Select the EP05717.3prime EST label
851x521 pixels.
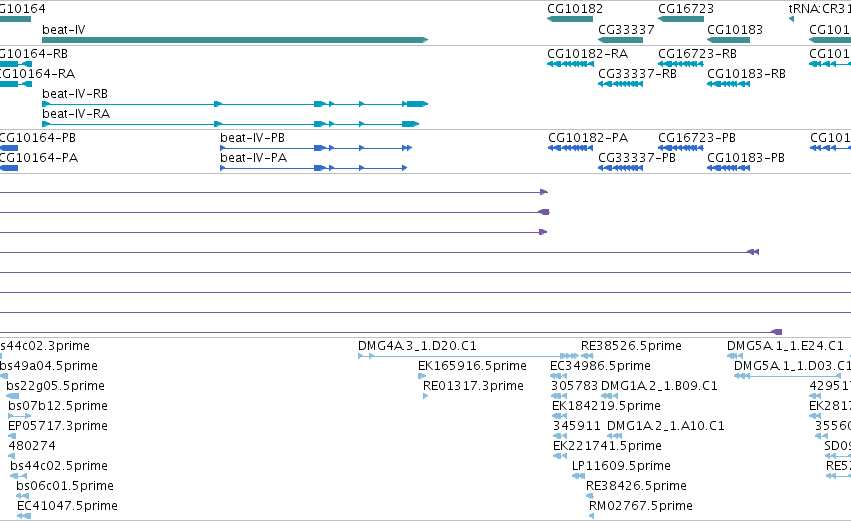(58, 426)
